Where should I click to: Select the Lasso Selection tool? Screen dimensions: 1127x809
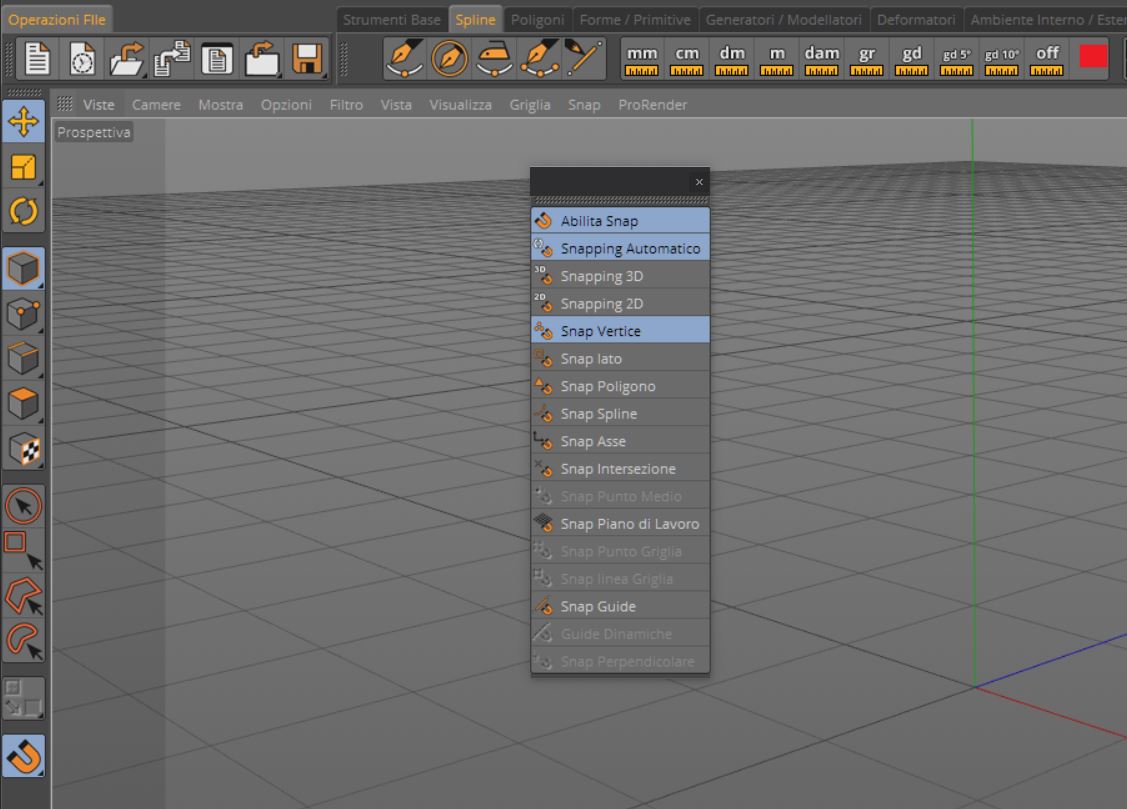(x=23, y=641)
